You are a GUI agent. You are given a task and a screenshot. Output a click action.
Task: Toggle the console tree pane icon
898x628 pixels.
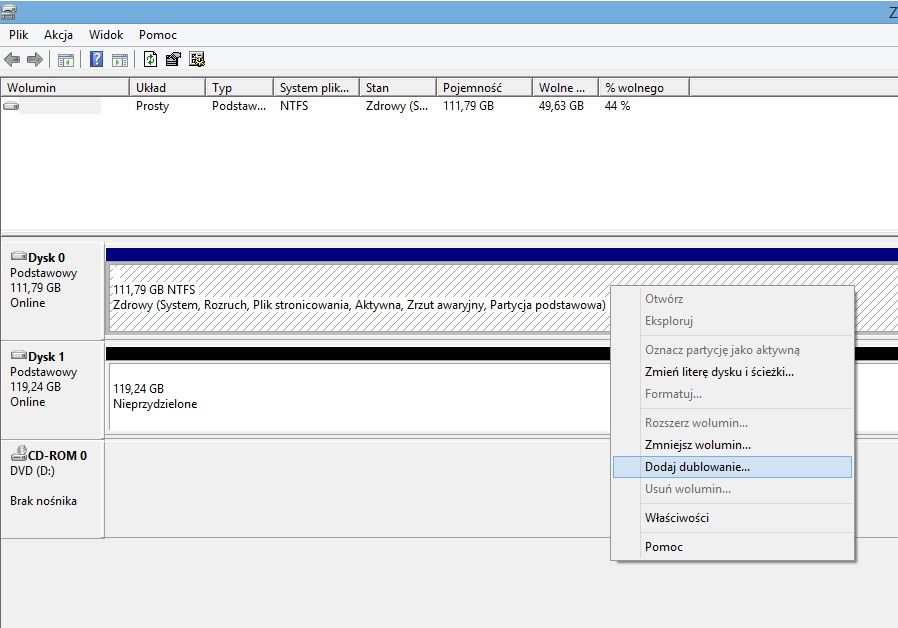click(x=66, y=60)
